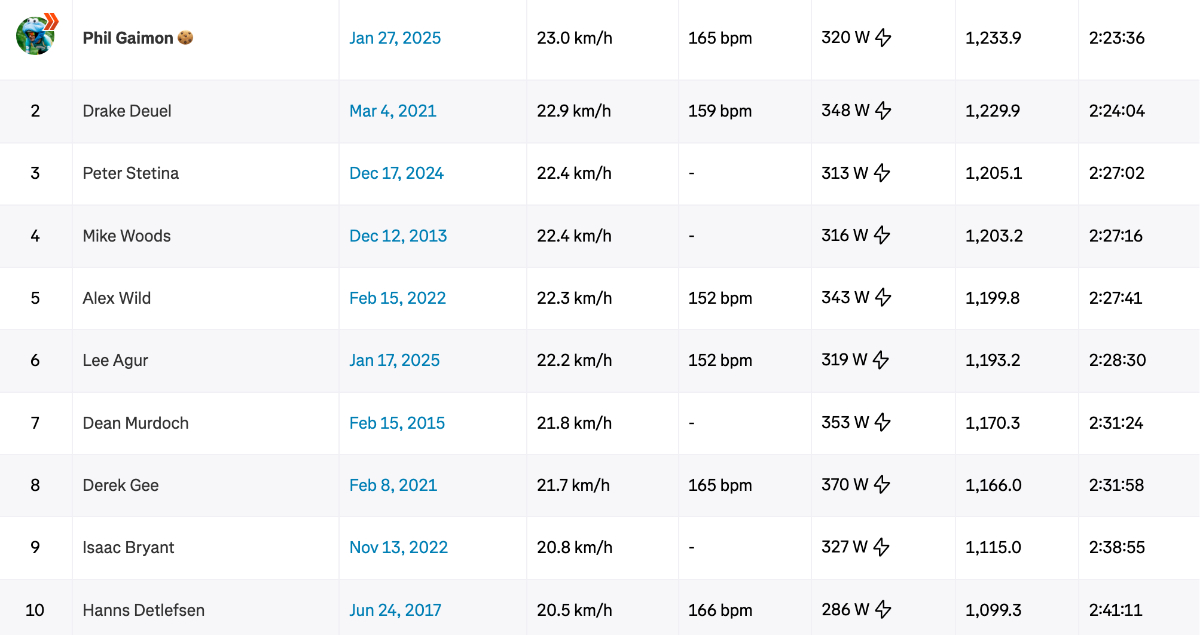Click the cookie emoji beside Phil Gaimon

pos(185,38)
